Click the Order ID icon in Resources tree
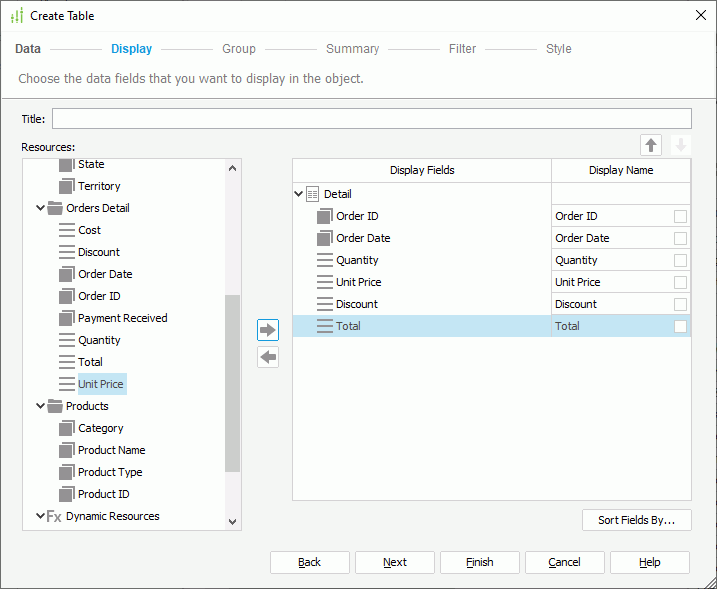Image resolution: width=717 pixels, height=589 pixels. 67,296
